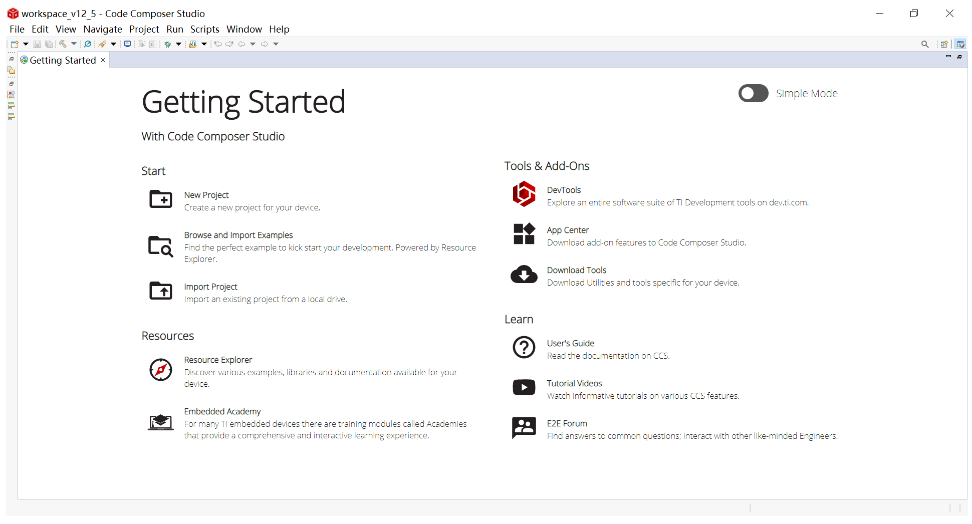972x524 pixels.
Task: Open the rocket launch dropdown arrow
Action: (113, 44)
